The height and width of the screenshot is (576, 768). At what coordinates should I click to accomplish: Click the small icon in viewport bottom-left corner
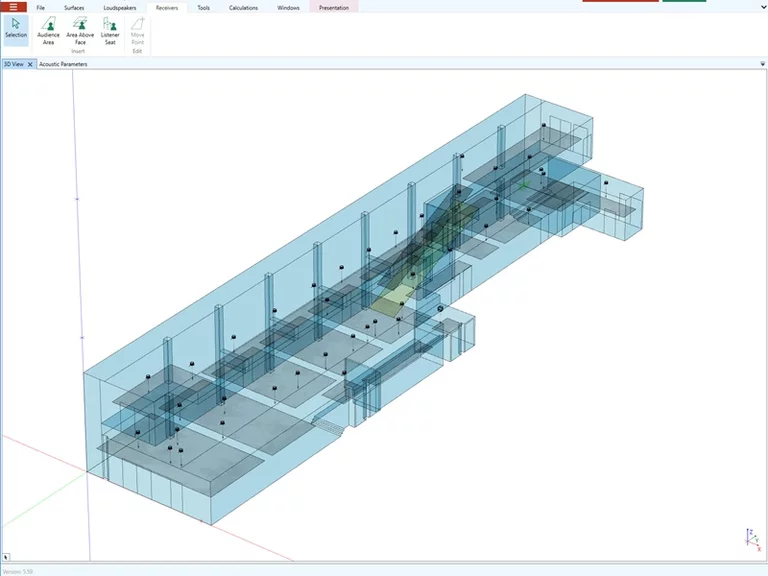coord(8,555)
